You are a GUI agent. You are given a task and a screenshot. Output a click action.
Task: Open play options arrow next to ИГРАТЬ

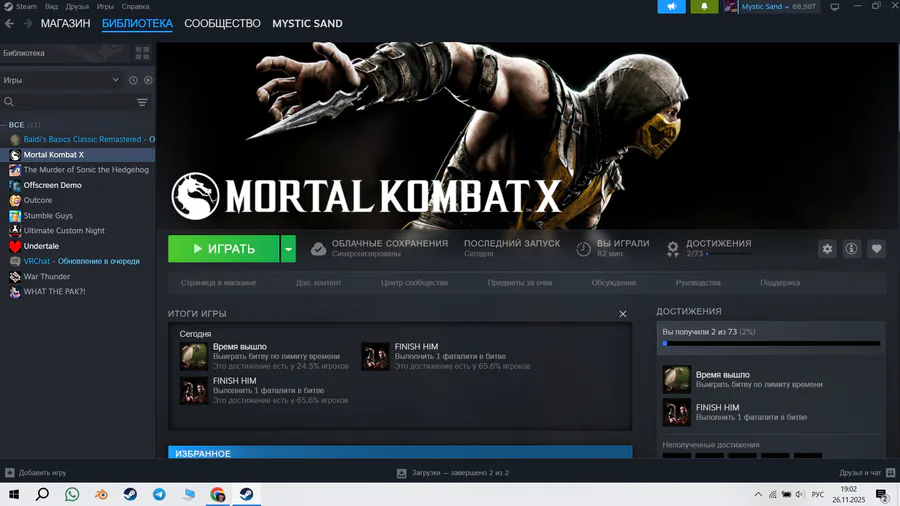pos(288,249)
